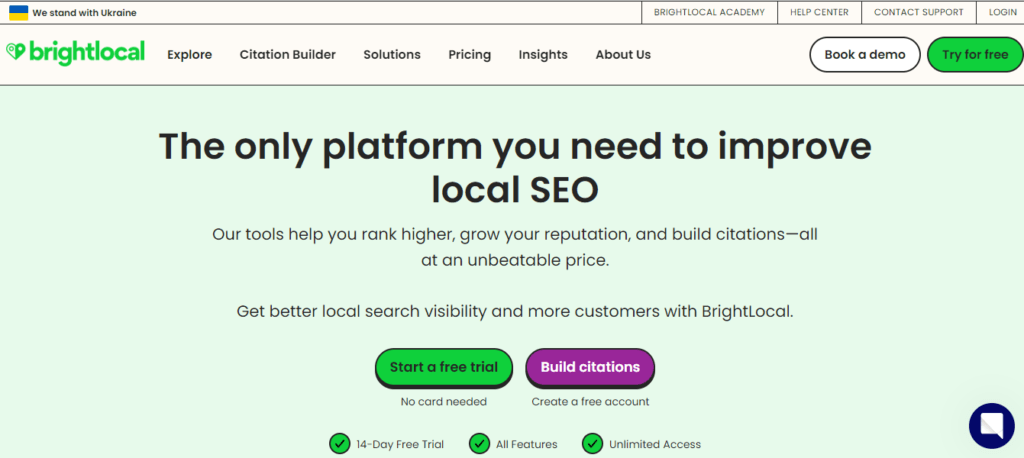The image size is (1024, 458).
Task: Click the Login link
Action: 1002,12
